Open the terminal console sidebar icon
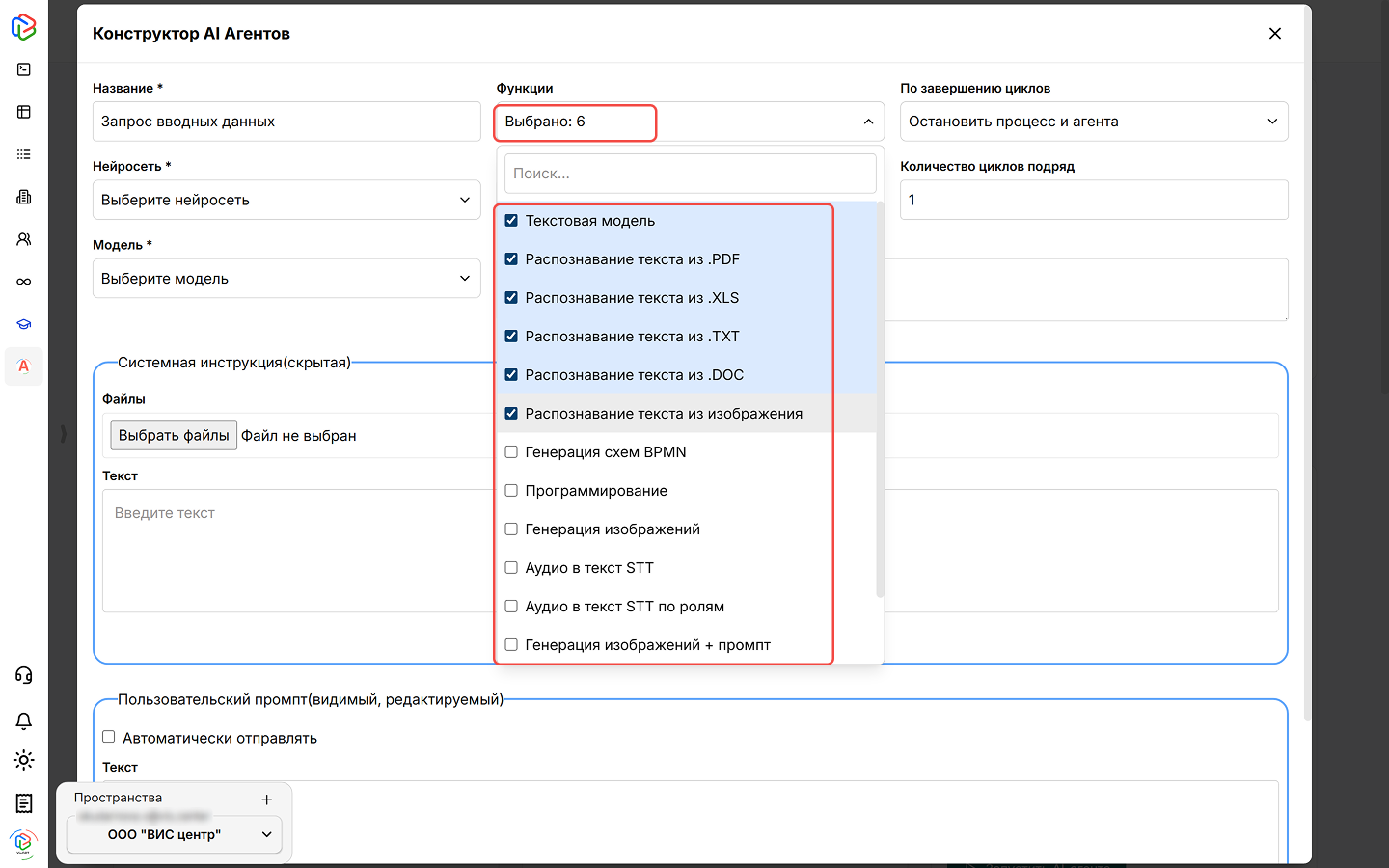 point(24,69)
